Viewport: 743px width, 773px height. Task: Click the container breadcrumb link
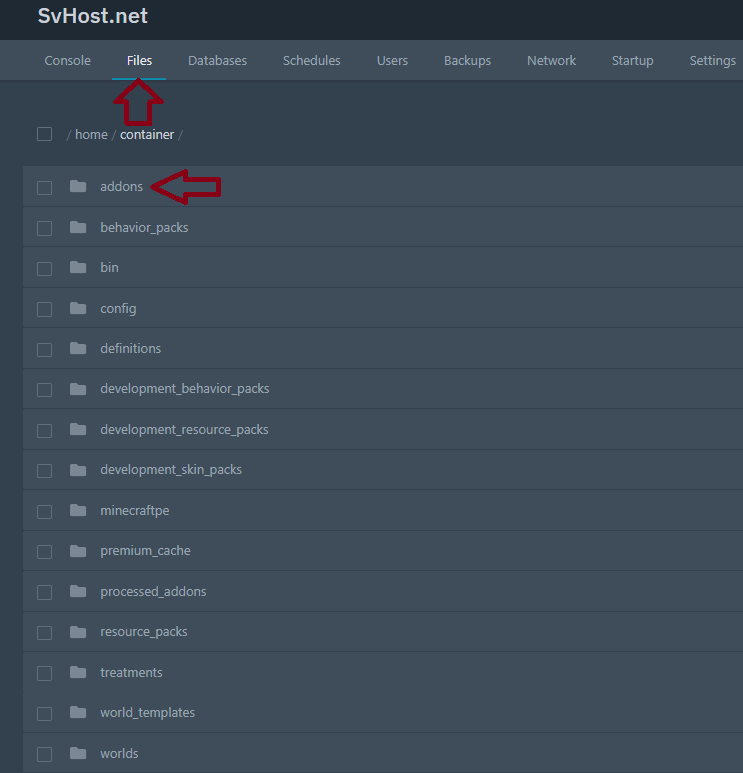(147, 135)
